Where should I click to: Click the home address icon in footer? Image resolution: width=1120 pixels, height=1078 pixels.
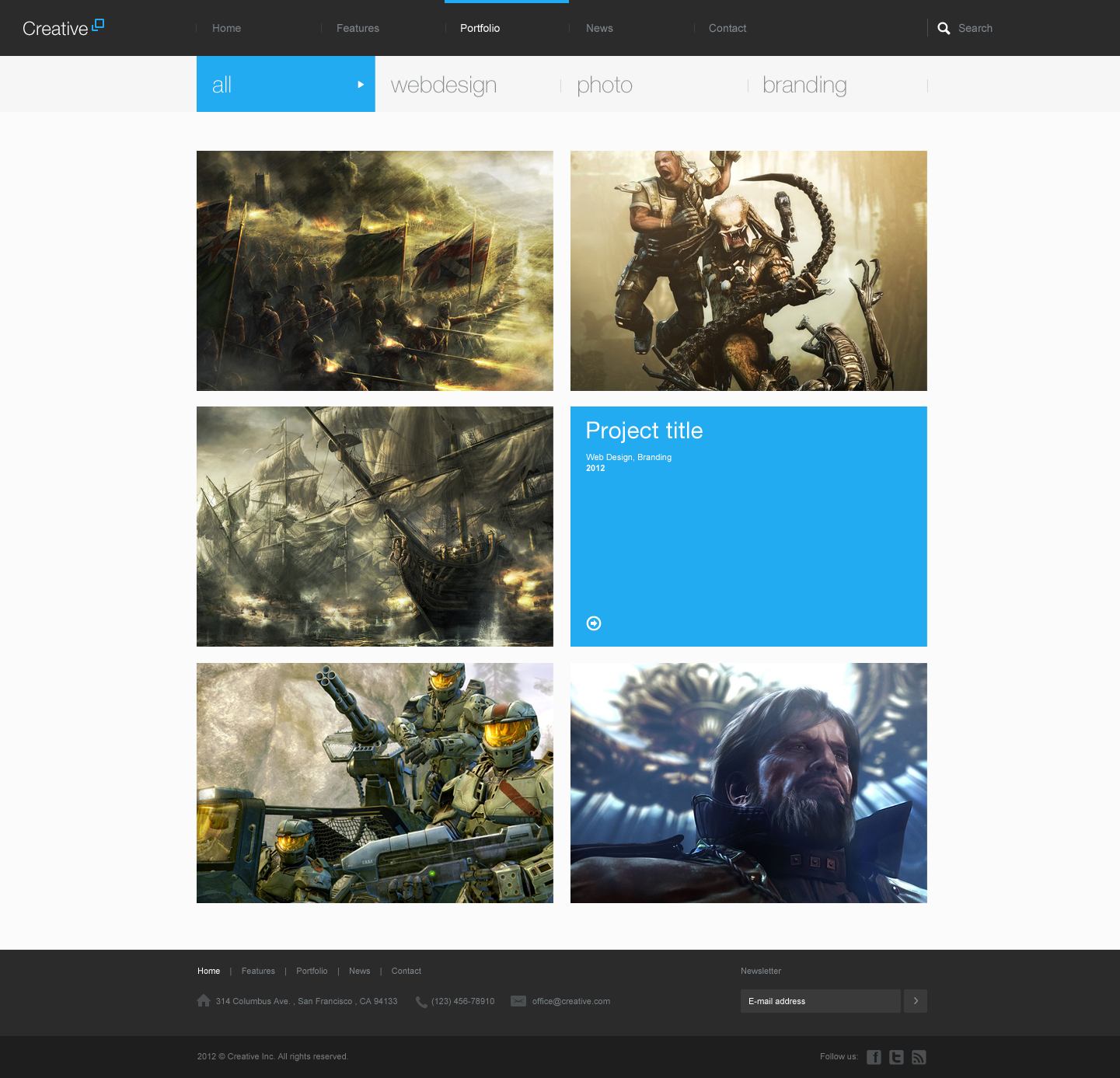[x=204, y=1001]
